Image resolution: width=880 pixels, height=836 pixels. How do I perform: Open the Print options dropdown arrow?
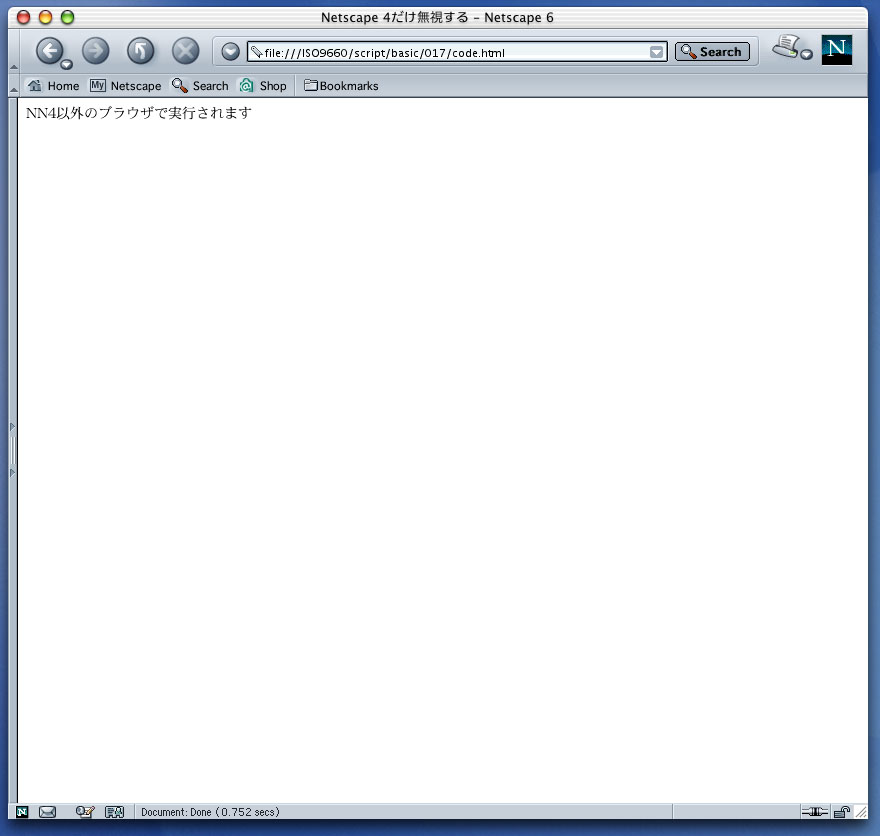(x=806, y=54)
